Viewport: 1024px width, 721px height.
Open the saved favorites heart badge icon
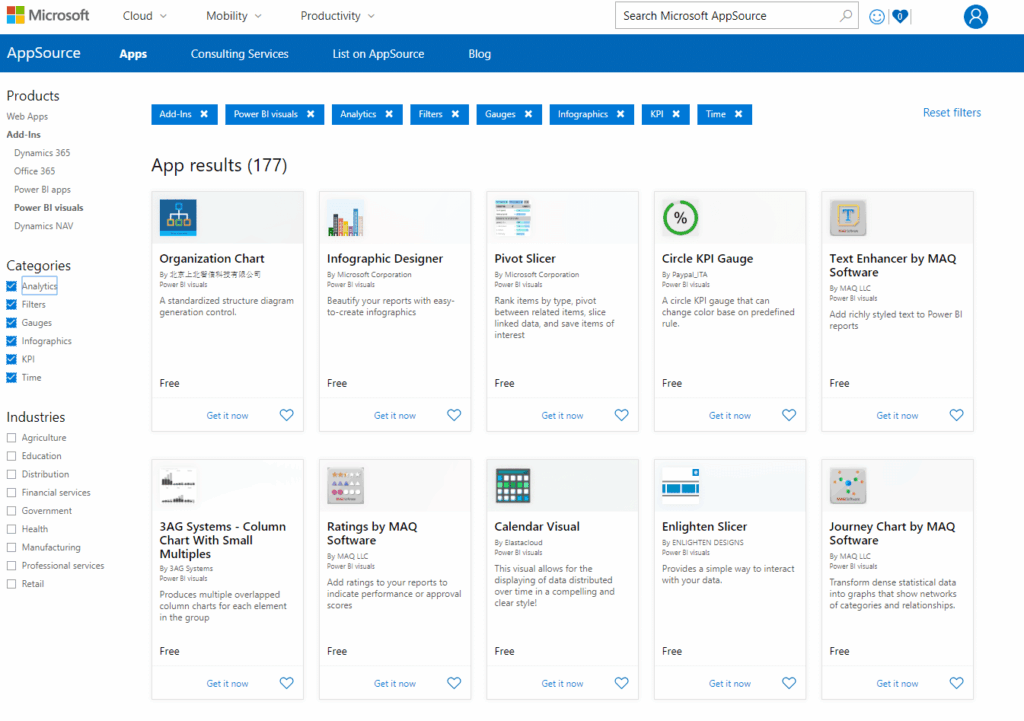(900, 16)
